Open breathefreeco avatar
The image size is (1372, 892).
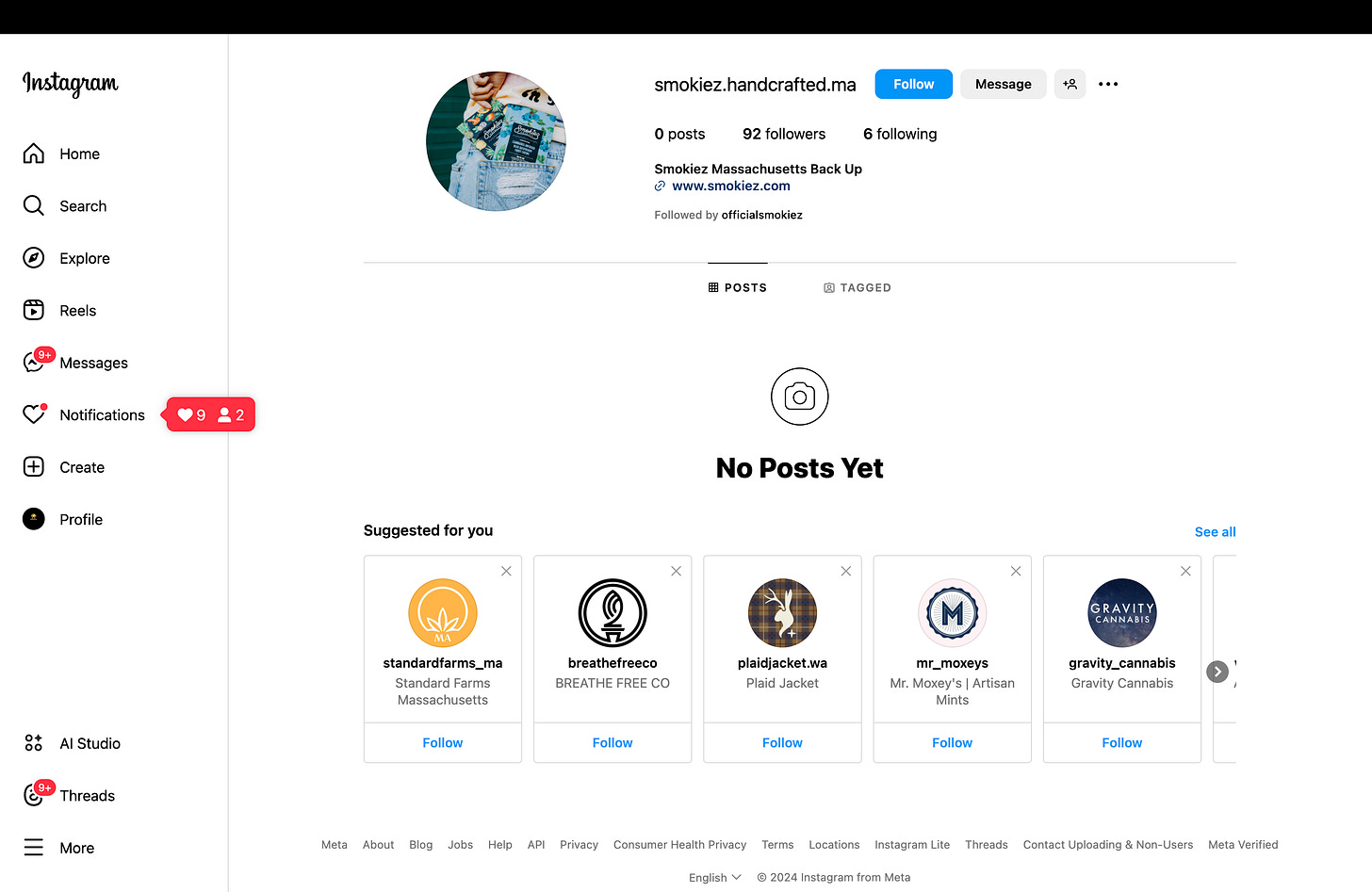[612, 613]
